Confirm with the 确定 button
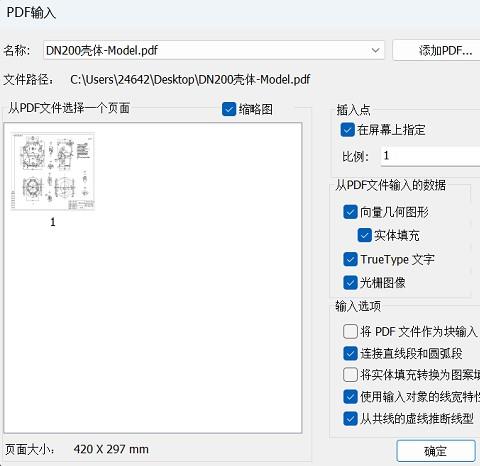Image resolution: width=480 pixels, height=466 pixels. pyautogui.click(x=436, y=451)
